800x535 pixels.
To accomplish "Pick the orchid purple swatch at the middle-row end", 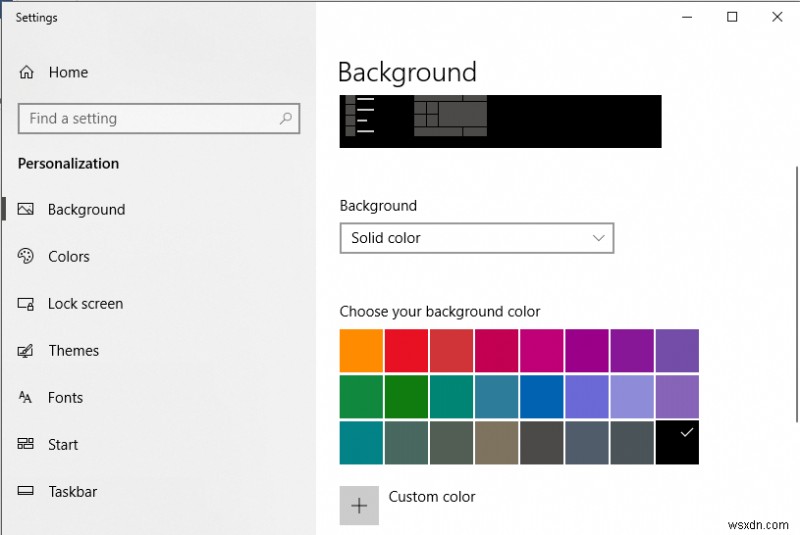I will pos(677,396).
